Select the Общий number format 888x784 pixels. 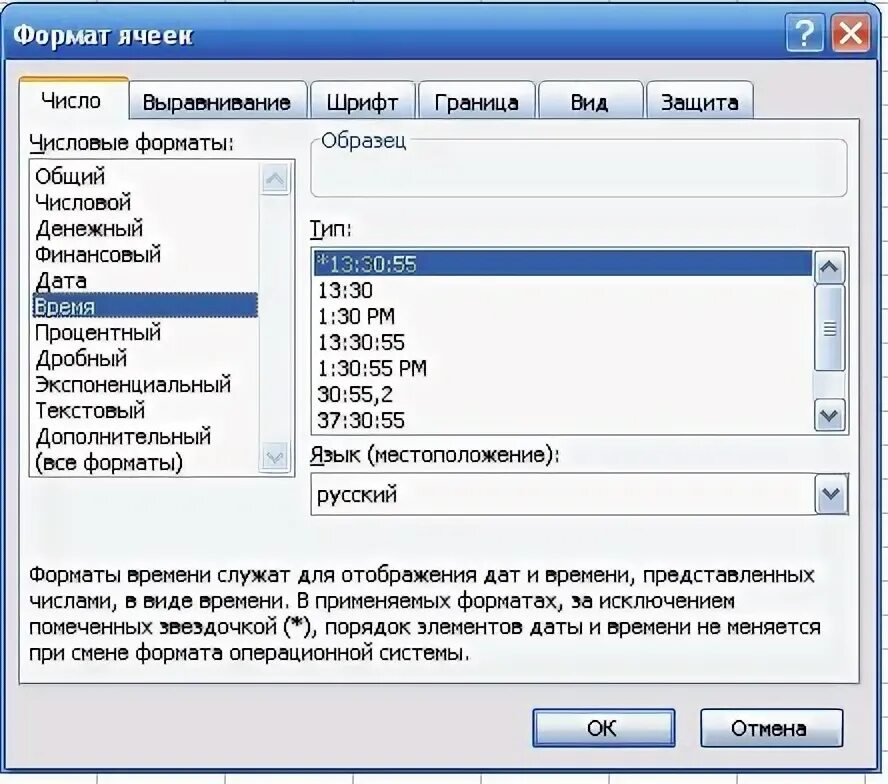click(145, 176)
